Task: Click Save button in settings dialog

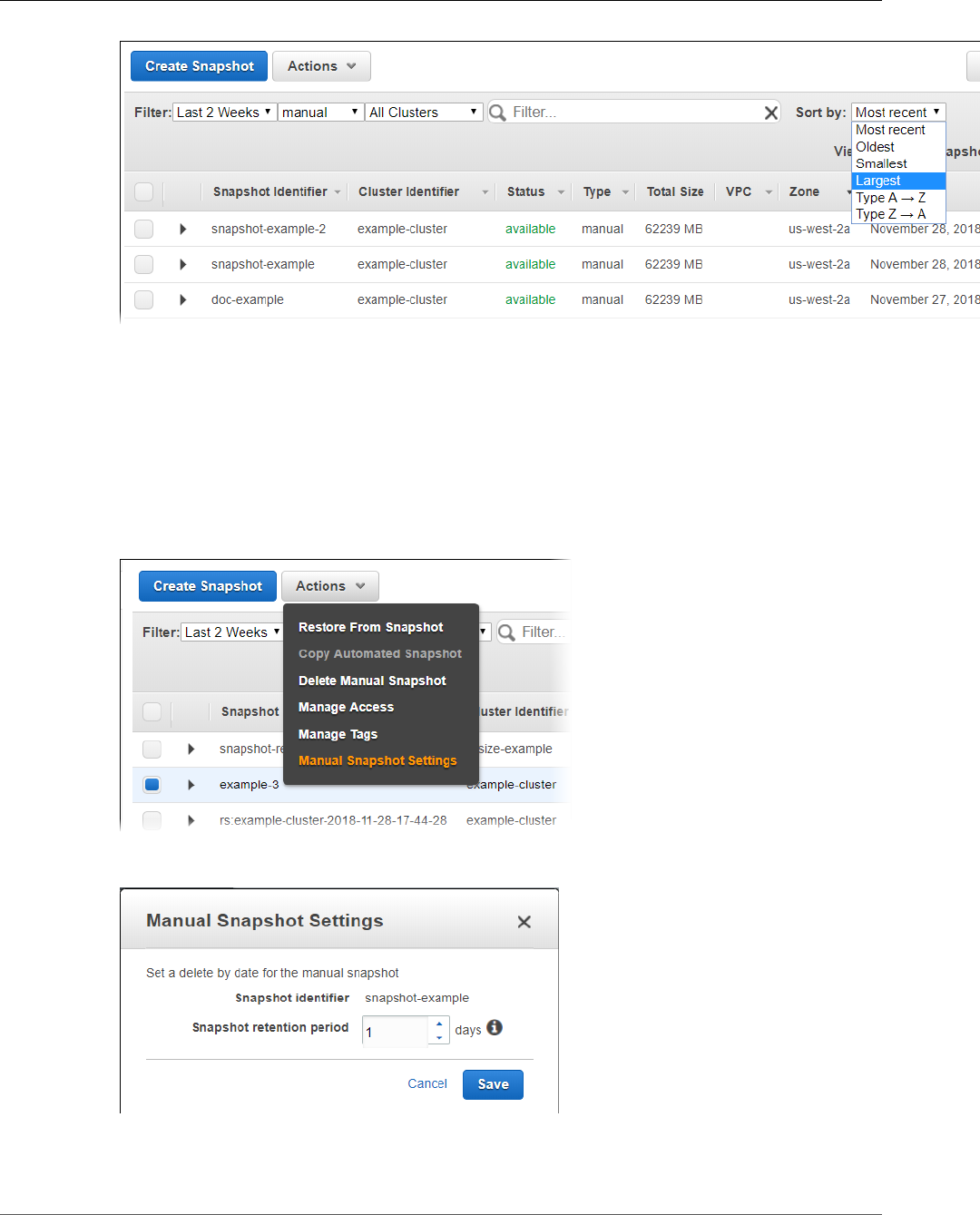Action: [x=493, y=1084]
